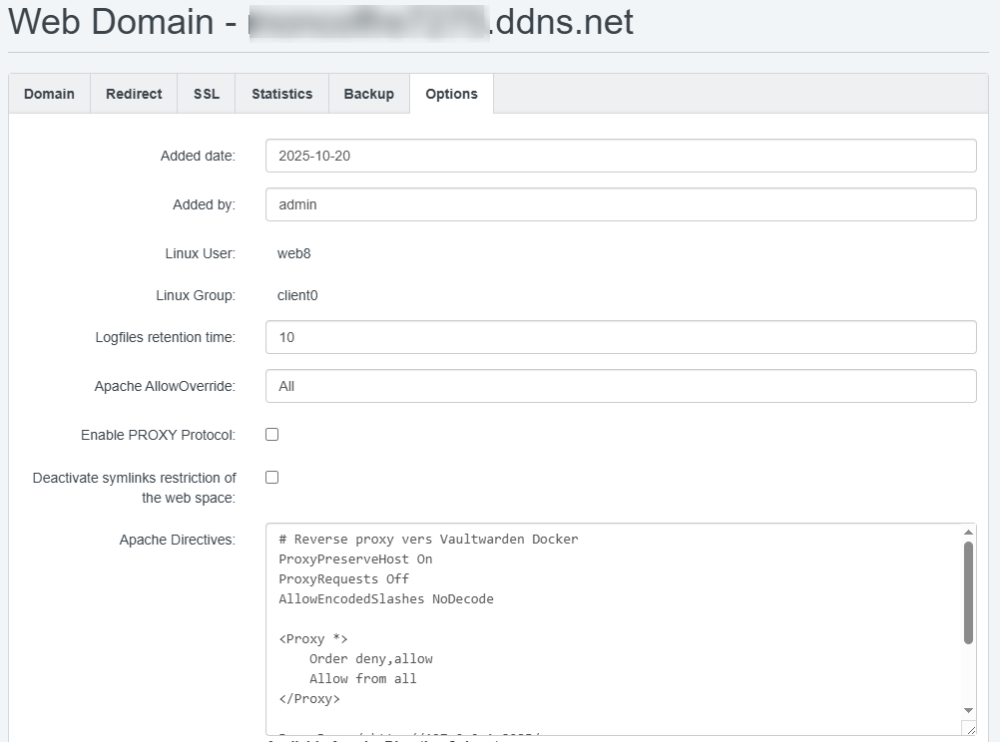The image size is (1000, 742).
Task: Enable the PROXY Protocol checkbox
Action: (x=272, y=434)
